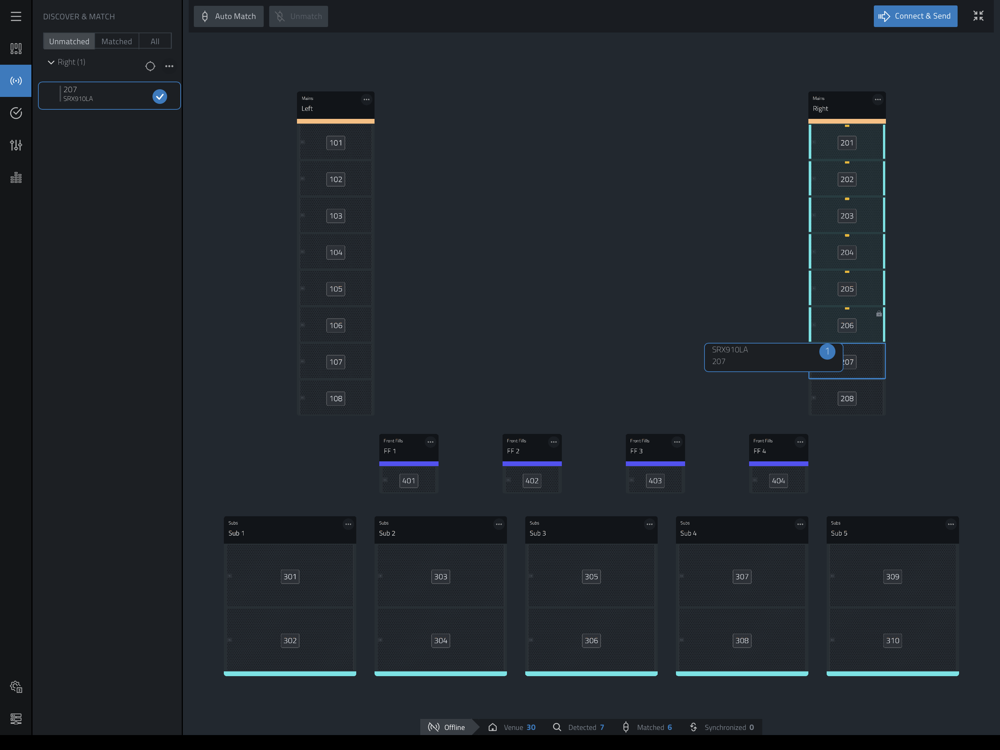Select the Discover & Match sidebar icon
Screen dimensions: 1000x750
(x=16, y=81)
